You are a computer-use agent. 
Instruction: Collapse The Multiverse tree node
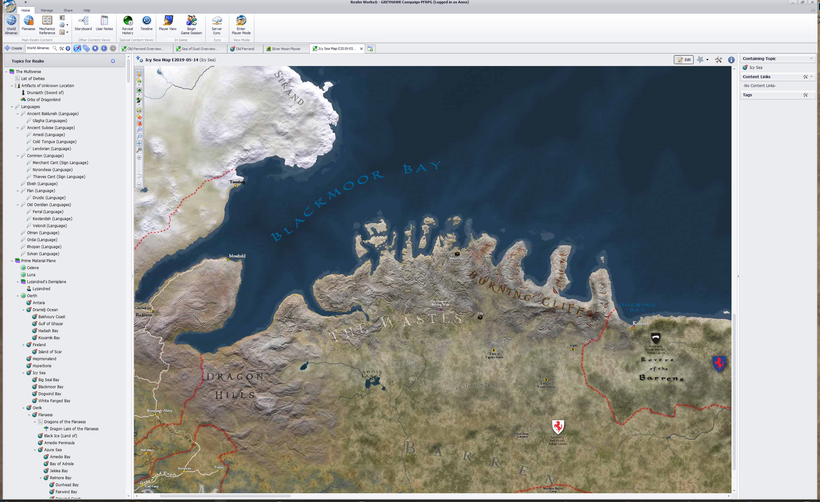[x=7, y=72]
